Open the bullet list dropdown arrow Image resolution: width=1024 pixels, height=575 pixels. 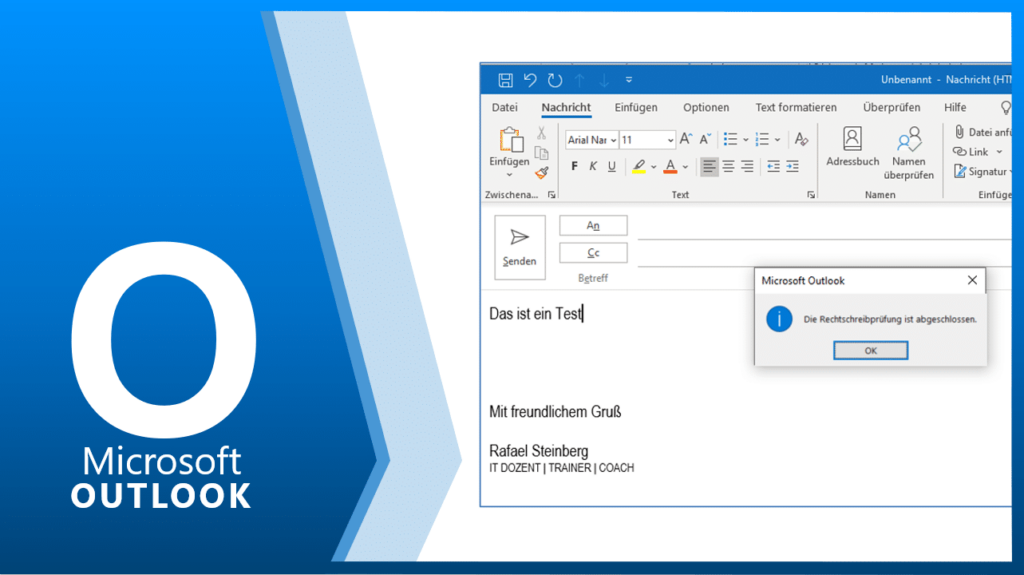click(745, 140)
